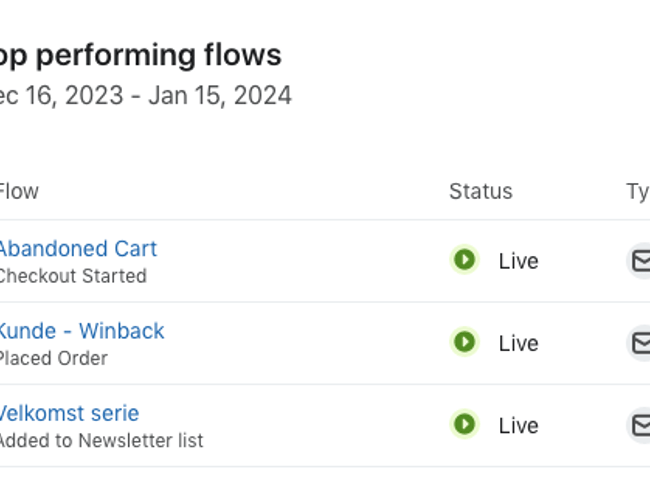This screenshot has height=500, width=650.
Task: Open the Velkomst serie flow link
Action: (68, 413)
